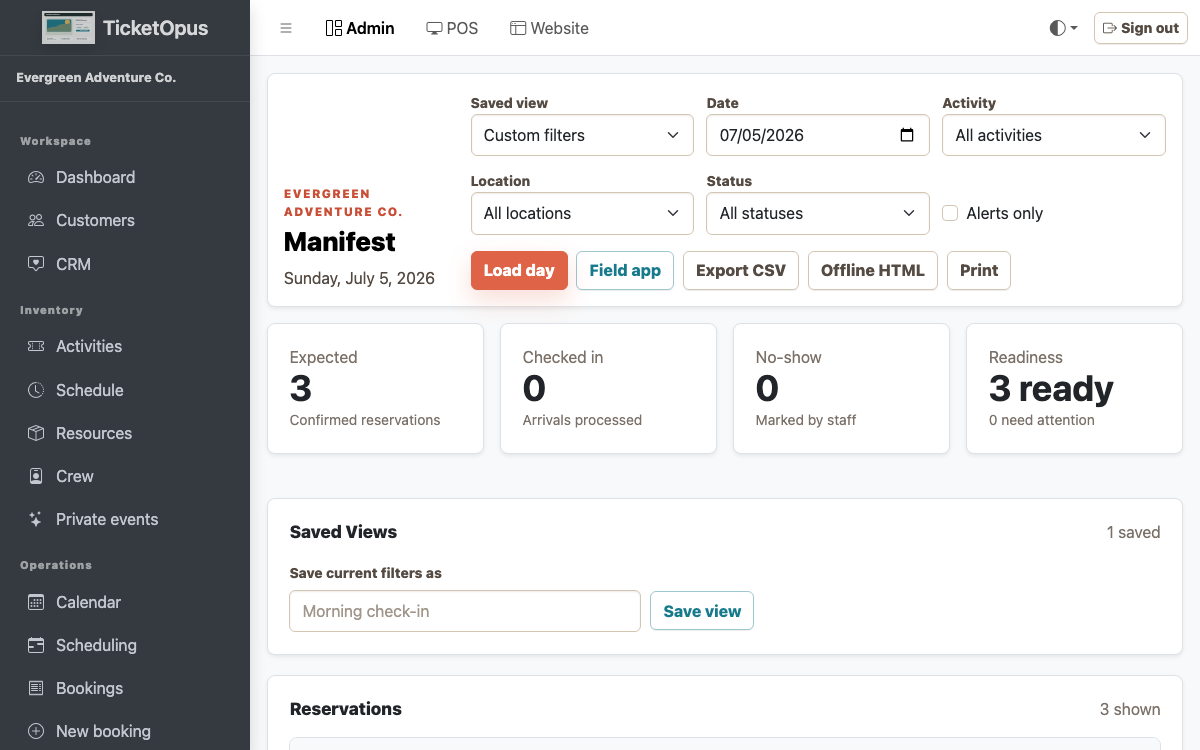Click the Sign out button

[x=1140, y=28]
